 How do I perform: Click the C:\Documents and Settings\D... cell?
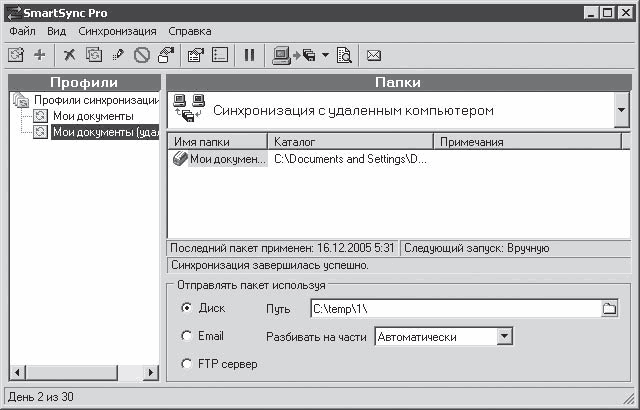[x=350, y=159]
